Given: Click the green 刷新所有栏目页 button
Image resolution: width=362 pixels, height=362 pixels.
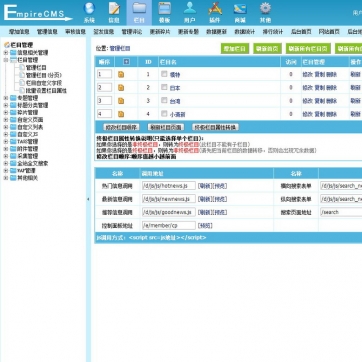Looking at the screenshot, I should (x=308, y=49).
